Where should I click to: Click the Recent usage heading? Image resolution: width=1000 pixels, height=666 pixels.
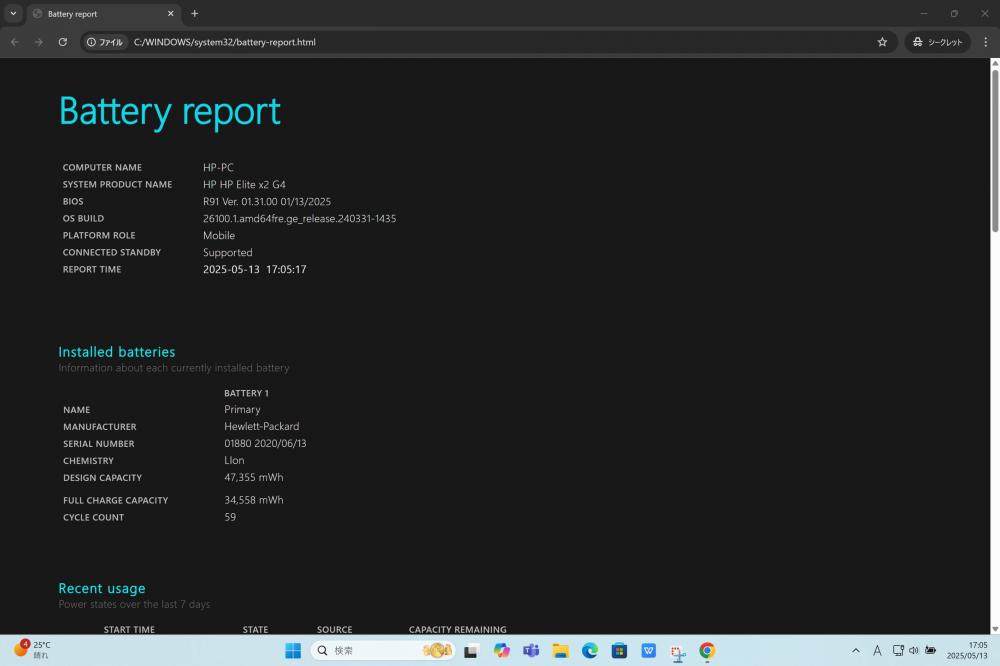pos(102,588)
